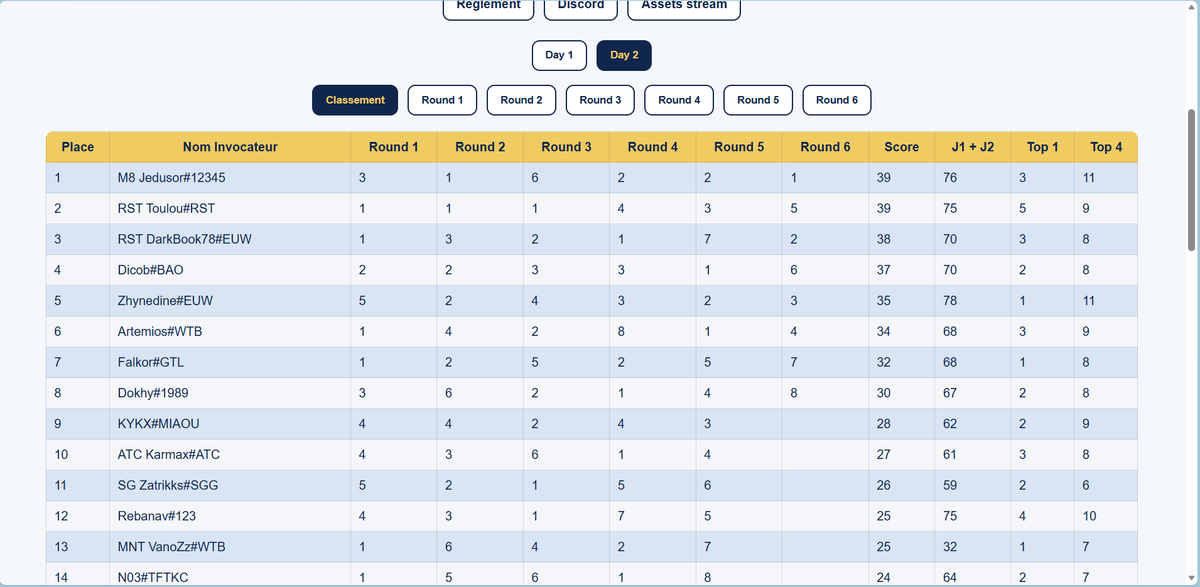Select player KYKX#MIAOU
This screenshot has height=587, width=1200.
coord(159,424)
